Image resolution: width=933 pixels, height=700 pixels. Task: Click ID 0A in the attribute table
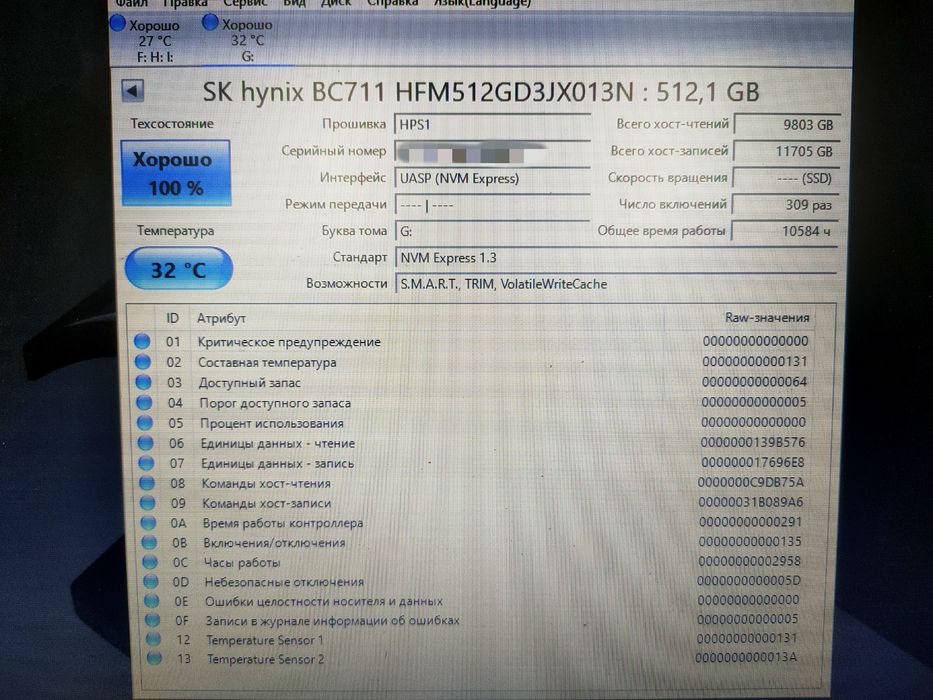(x=179, y=523)
